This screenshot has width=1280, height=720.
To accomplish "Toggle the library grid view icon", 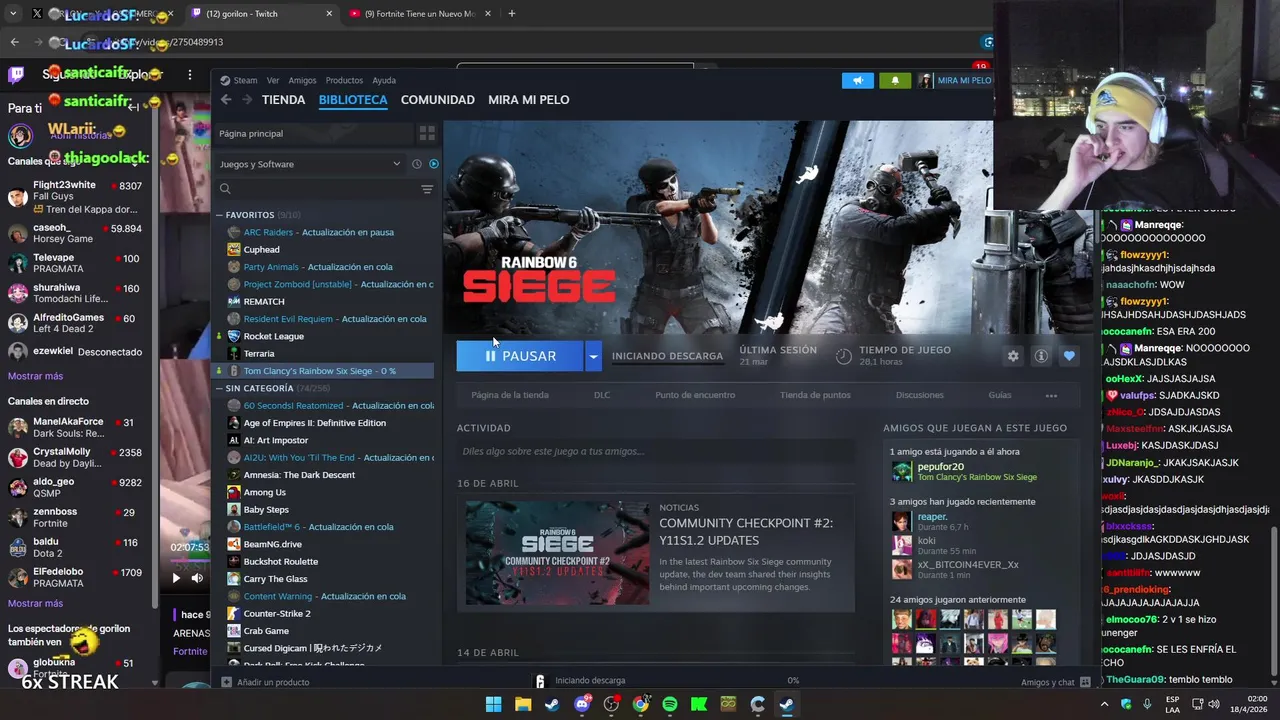I will coord(427,133).
